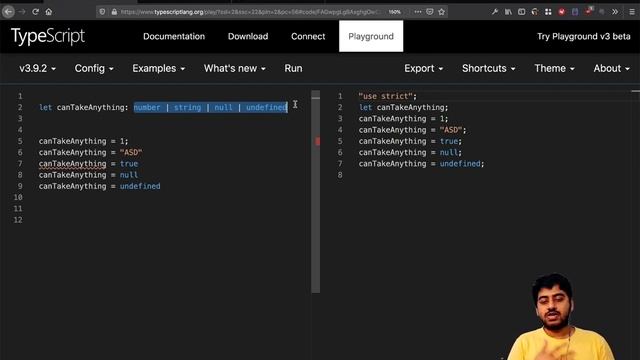640x360 pixels.
Task: Open the browser library icon
Action: point(508,12)
